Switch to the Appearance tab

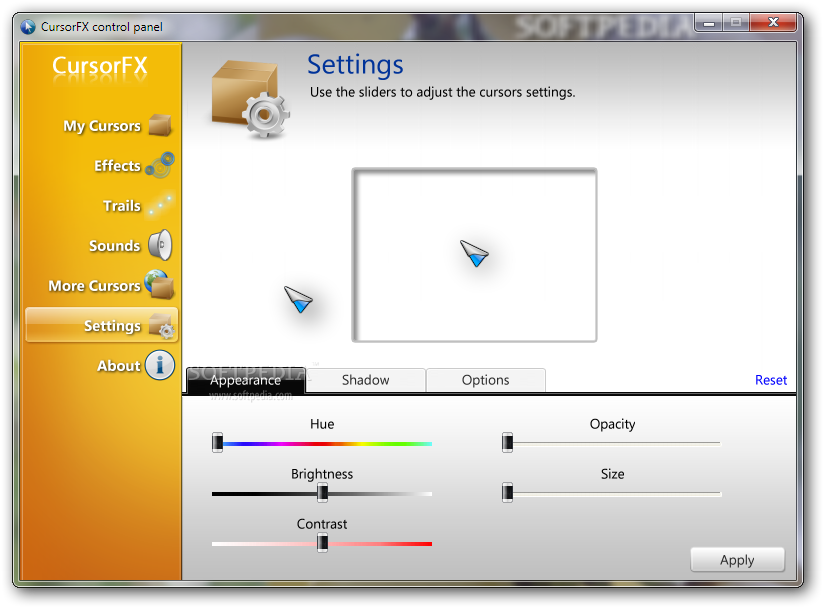pos(245,380)
